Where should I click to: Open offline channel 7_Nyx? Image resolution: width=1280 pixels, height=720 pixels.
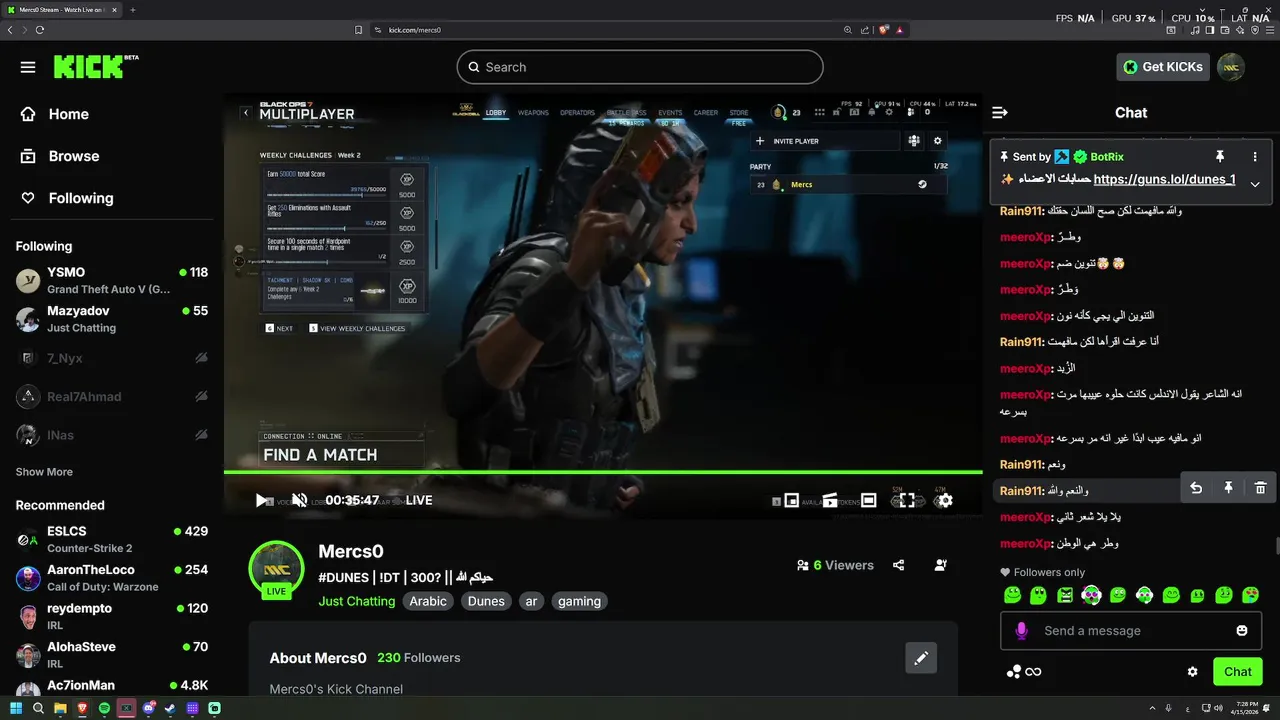[x=112, y=358]
